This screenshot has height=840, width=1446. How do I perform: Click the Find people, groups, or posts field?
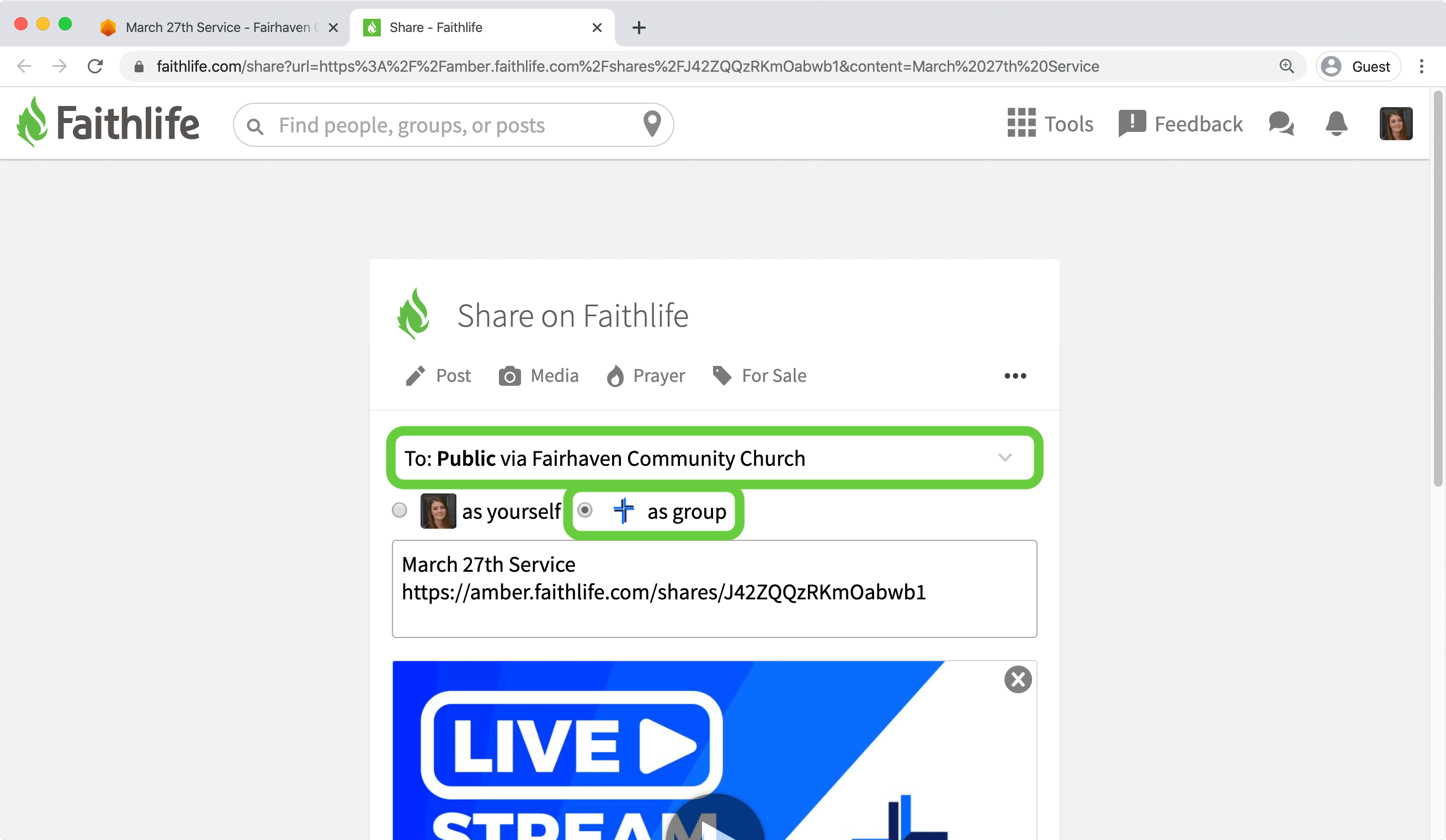tap(453, 125)
